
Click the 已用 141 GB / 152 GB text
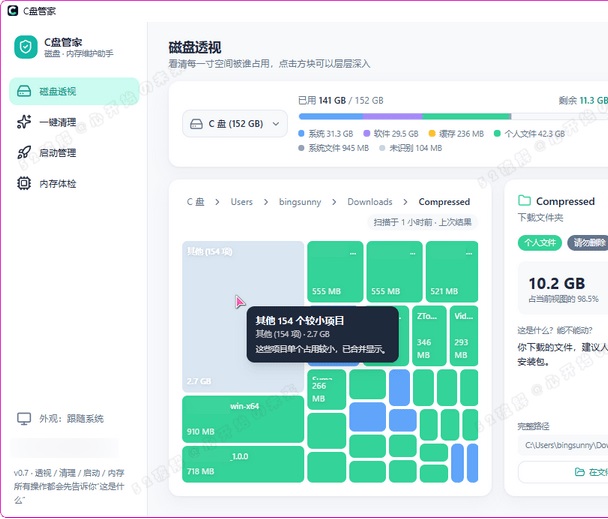[x=341, y=101]
